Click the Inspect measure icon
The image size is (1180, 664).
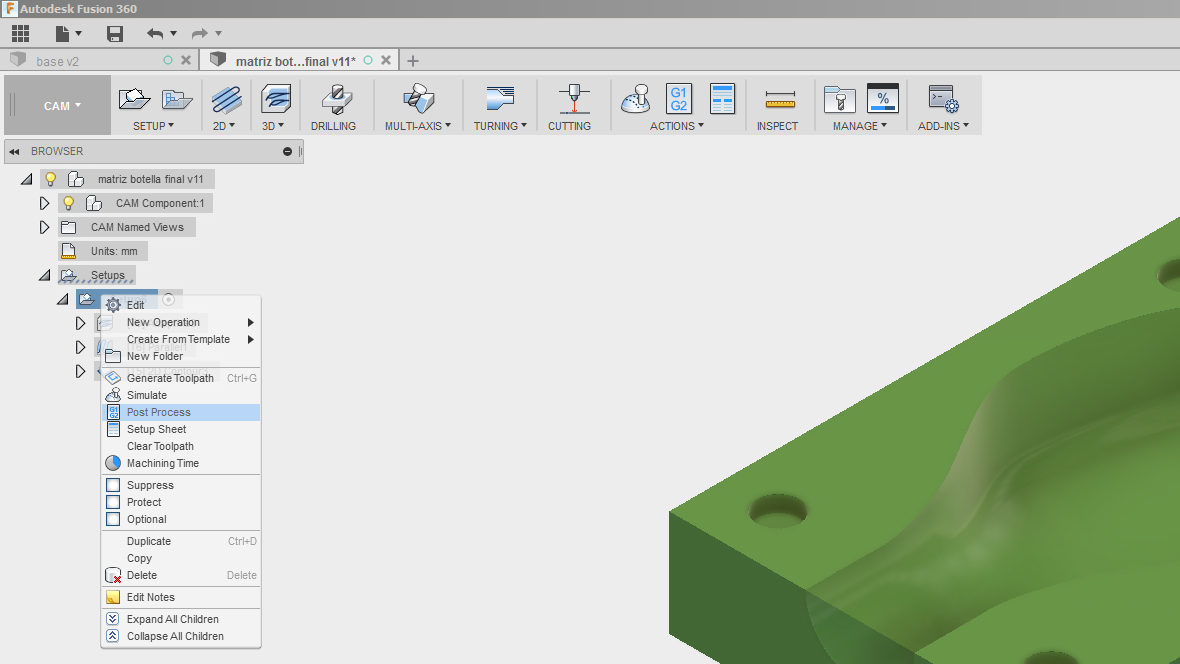pyautogui.click(x=780, y=99)
